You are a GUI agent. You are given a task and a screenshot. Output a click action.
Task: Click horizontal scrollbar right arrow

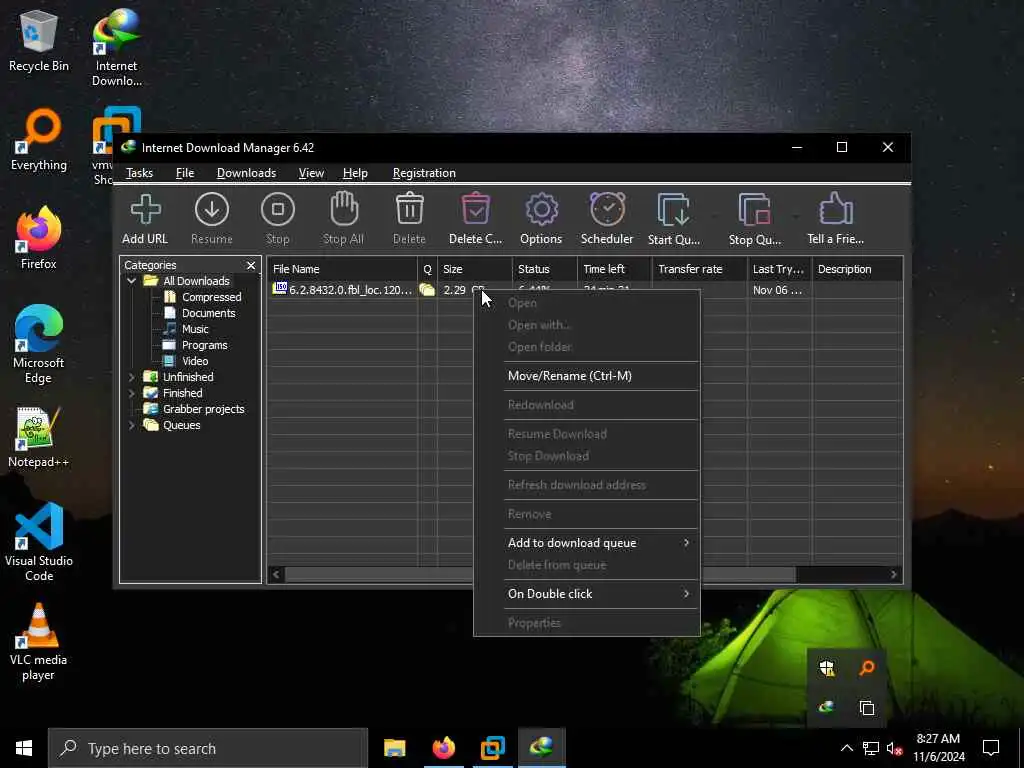click(893, 574)
